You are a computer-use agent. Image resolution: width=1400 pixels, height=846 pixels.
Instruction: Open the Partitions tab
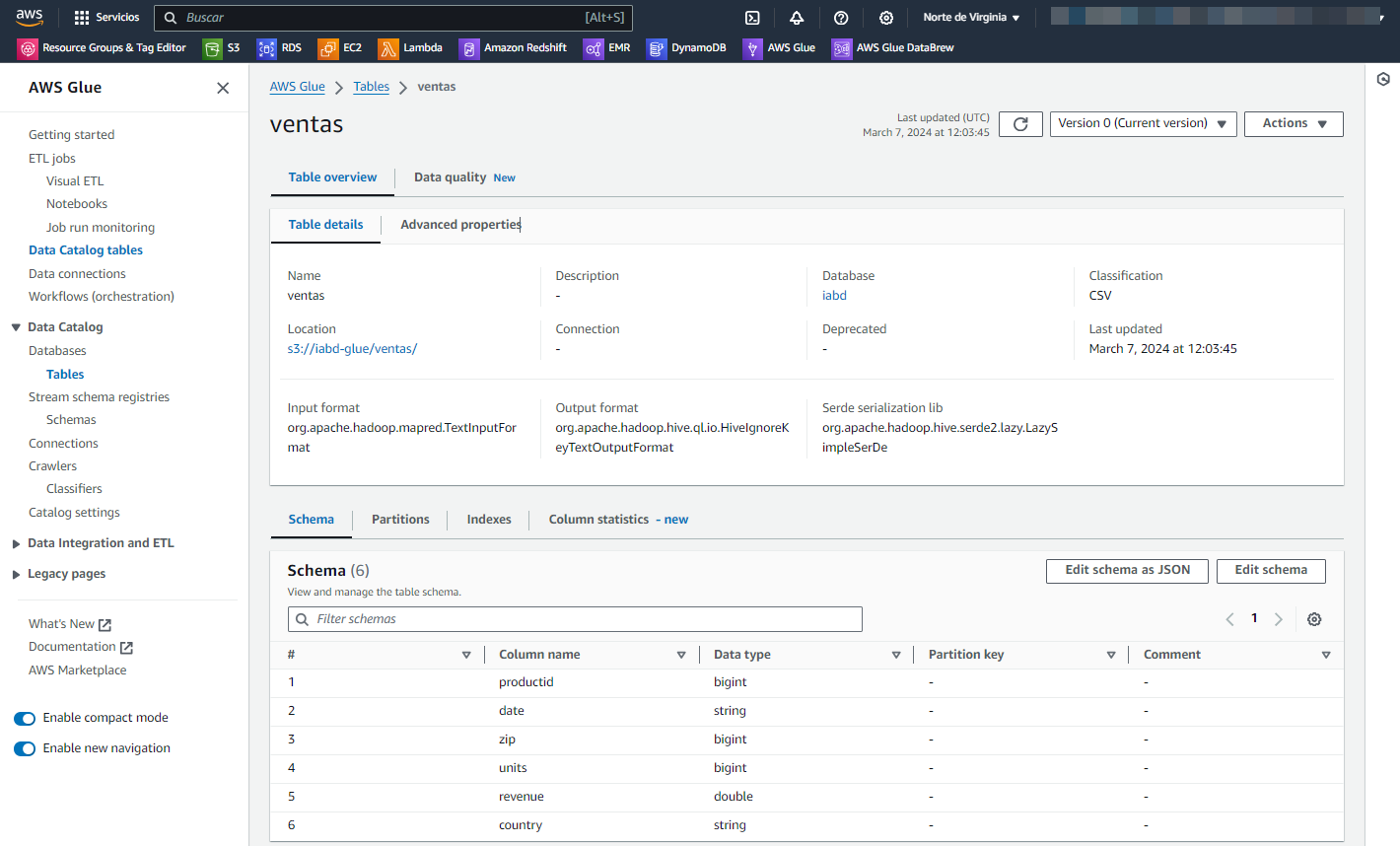tap(400, 520)
